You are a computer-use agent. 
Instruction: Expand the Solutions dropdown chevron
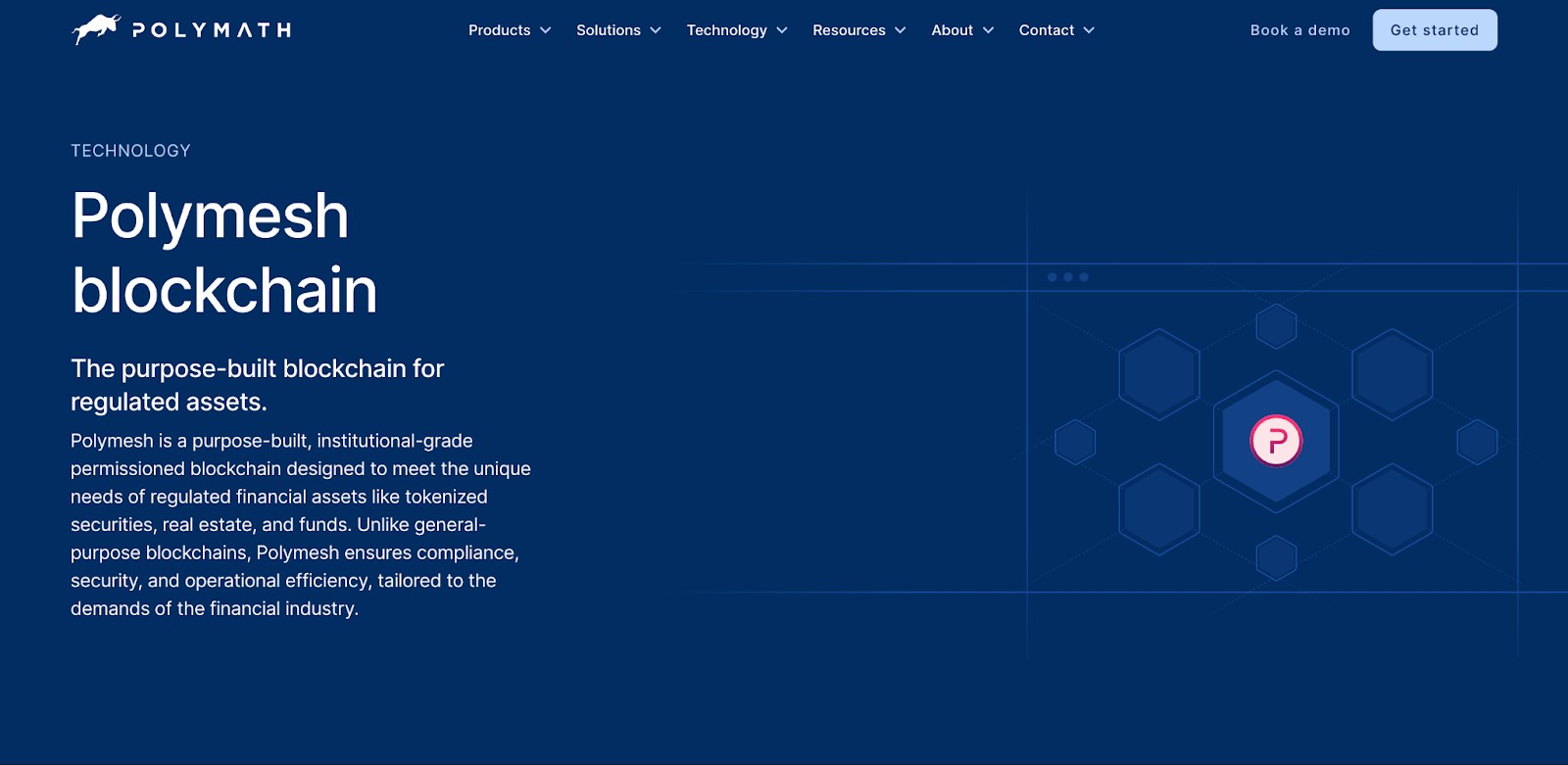(656, 30)
